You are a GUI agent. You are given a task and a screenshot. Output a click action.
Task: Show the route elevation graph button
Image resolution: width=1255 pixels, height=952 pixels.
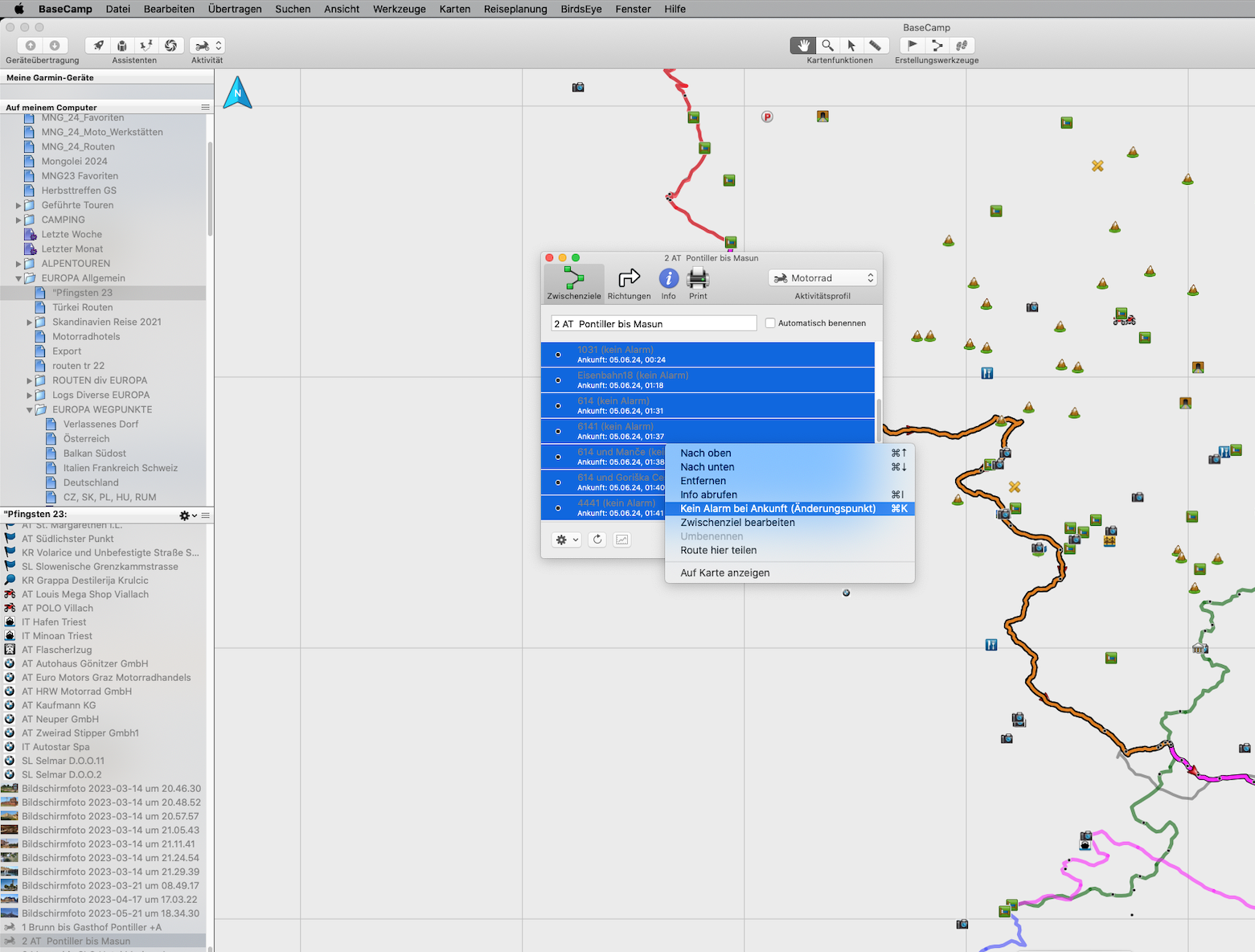tap(622, 540)
